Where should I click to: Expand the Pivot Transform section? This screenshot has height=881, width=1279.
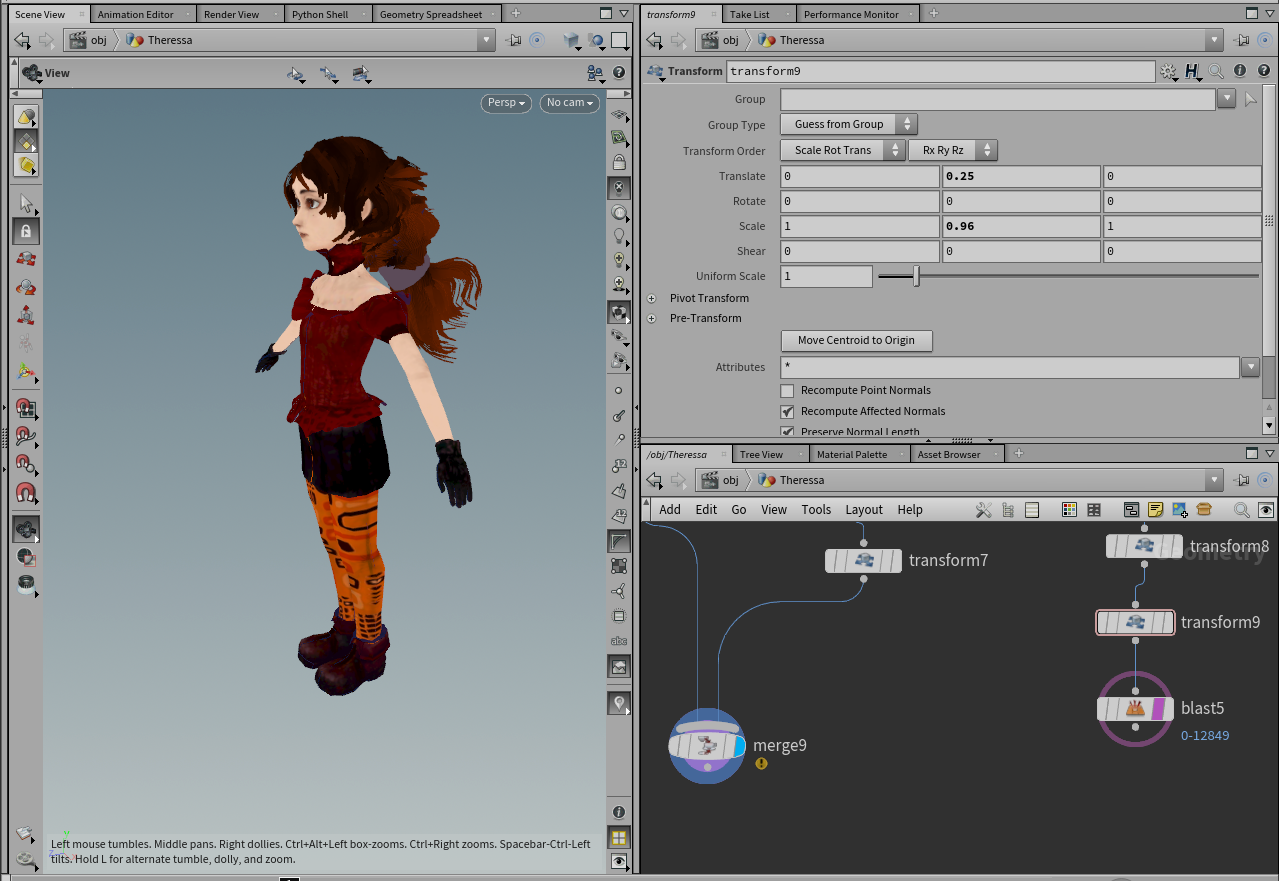tap(652, 298)
